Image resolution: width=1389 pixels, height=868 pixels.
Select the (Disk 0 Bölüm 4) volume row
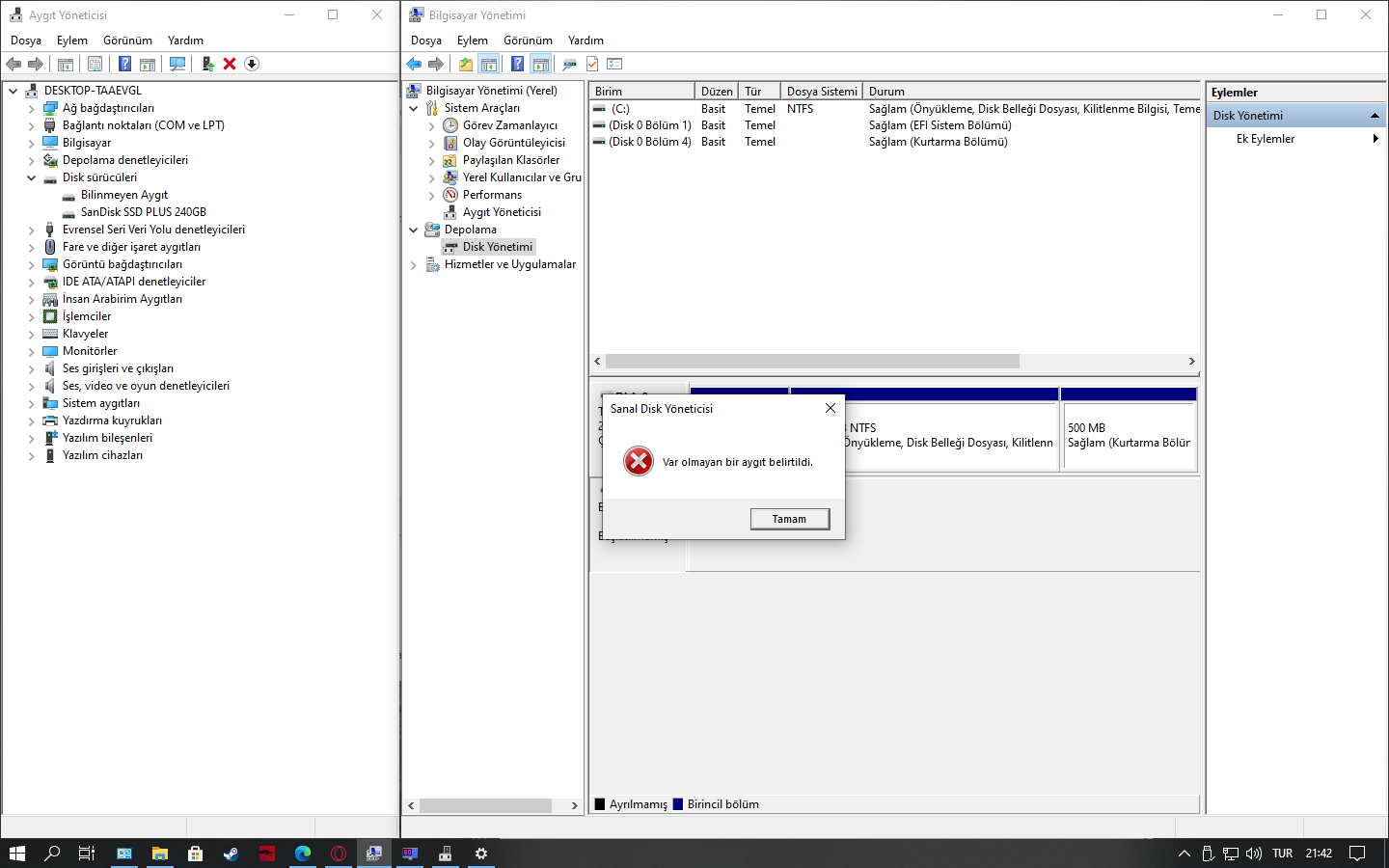[895, 142]
